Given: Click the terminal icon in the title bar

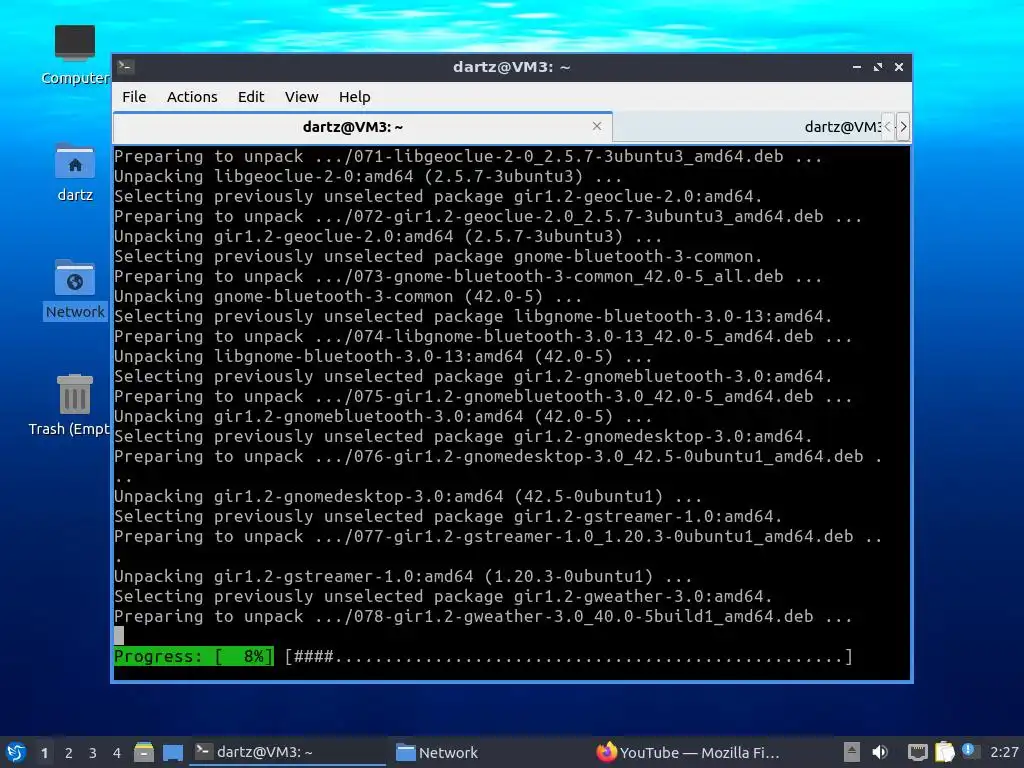Looking at the screenshot, I should point(126,66).
